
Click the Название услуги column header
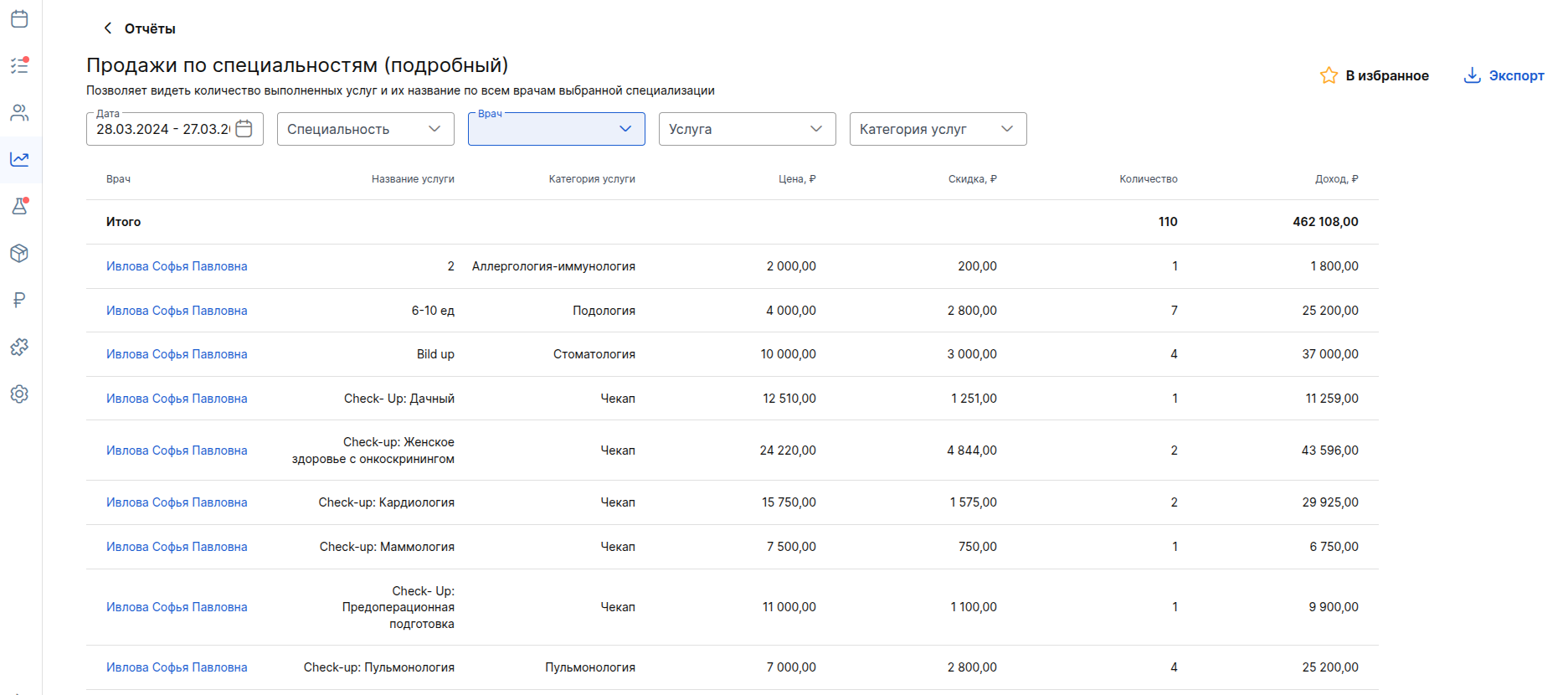(413, 179)
